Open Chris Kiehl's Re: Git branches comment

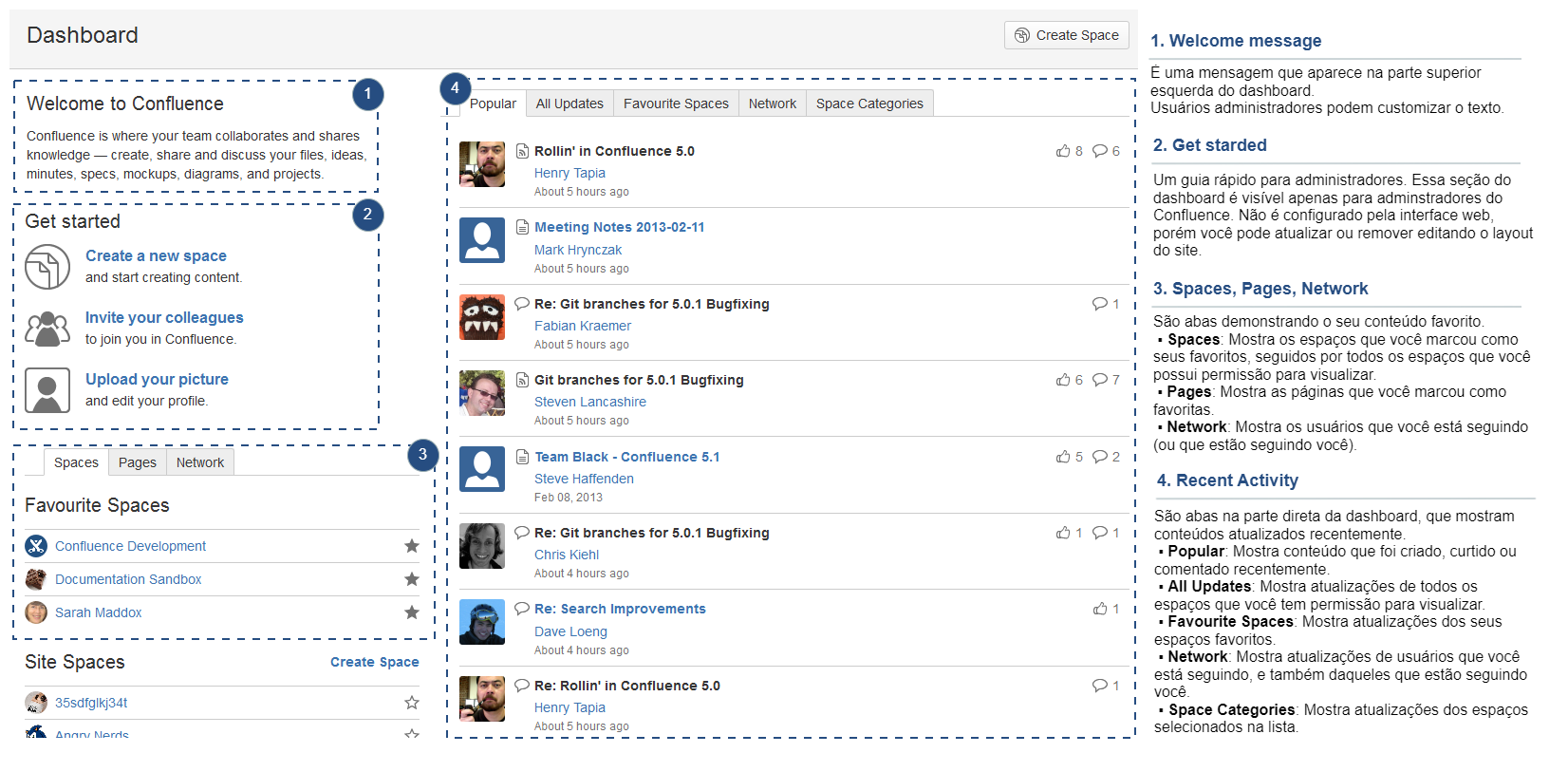coord(652,533)
